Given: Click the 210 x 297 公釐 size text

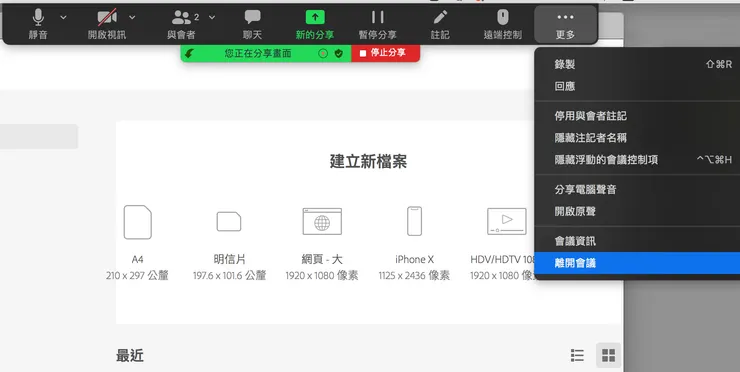Looking at the screenshot, I should pyautogui.click(x=137, y=276).
